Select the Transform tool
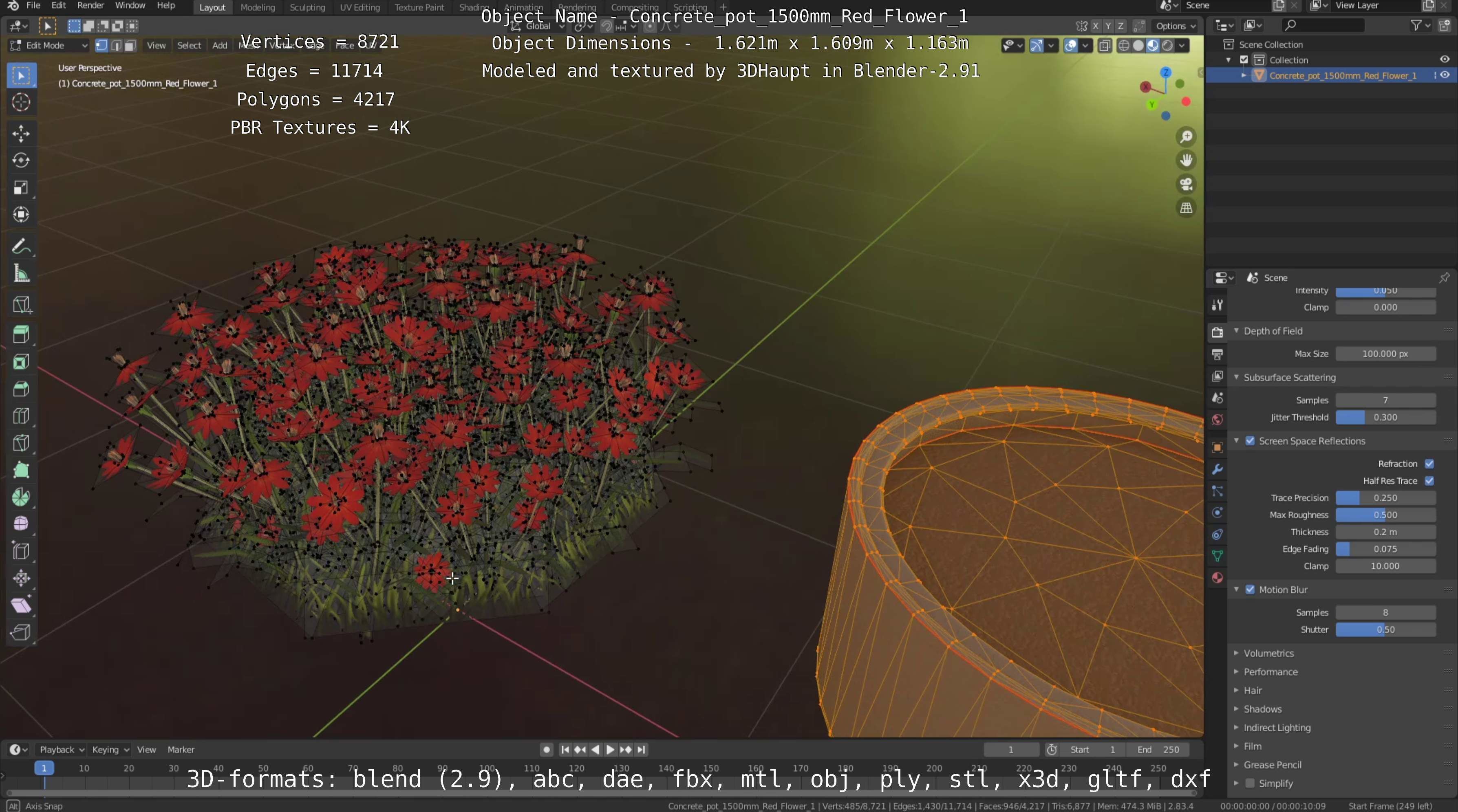Viewport: 1458px width, 812px height. coord(22,214)
